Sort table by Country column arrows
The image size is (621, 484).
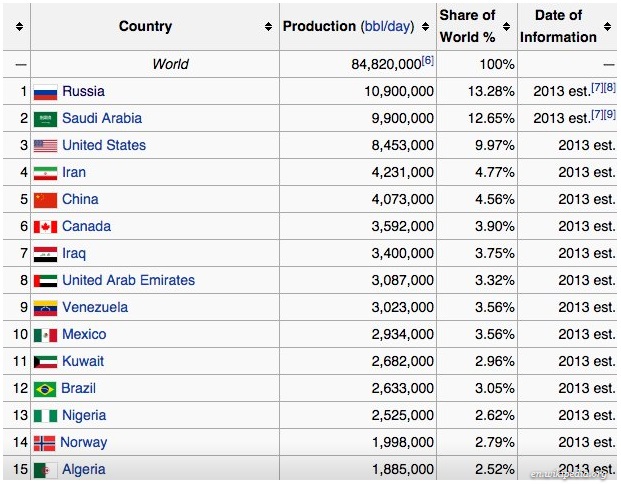click(268, 27)
